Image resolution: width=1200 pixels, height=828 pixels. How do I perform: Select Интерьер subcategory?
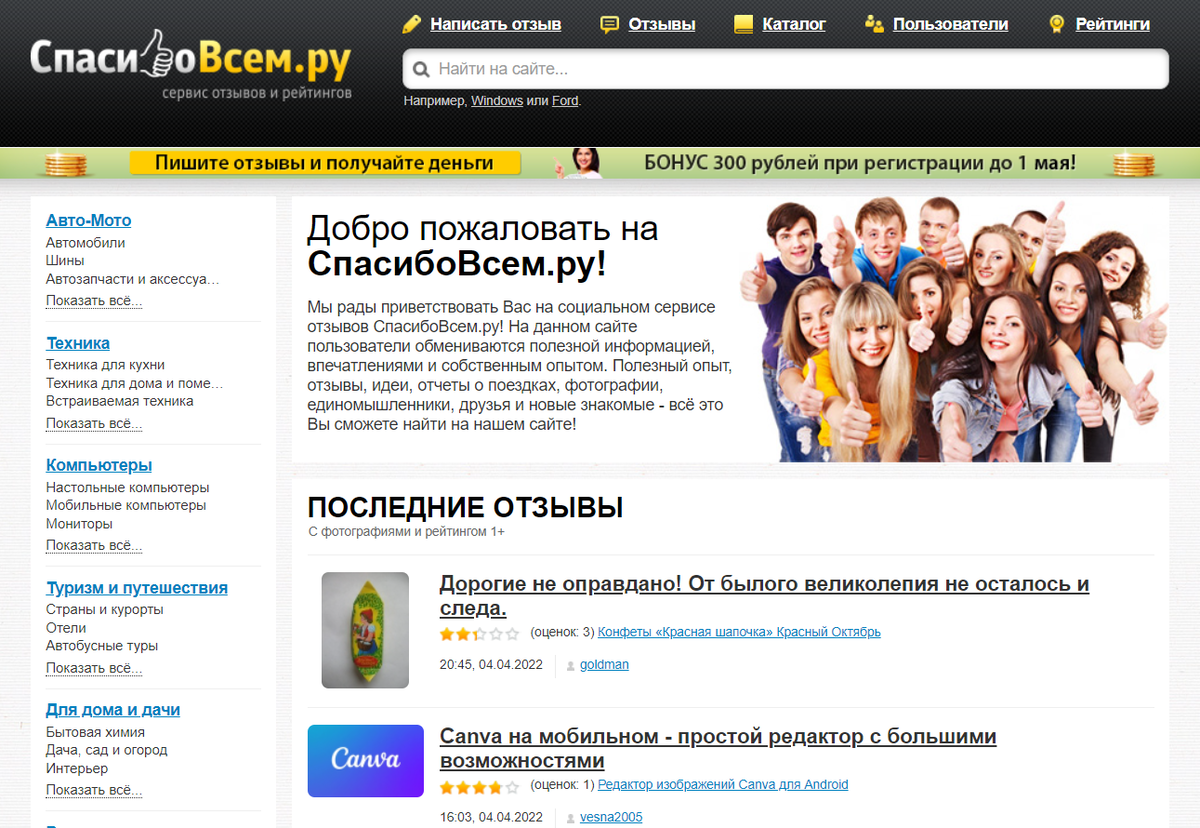[x=77, y=769]
